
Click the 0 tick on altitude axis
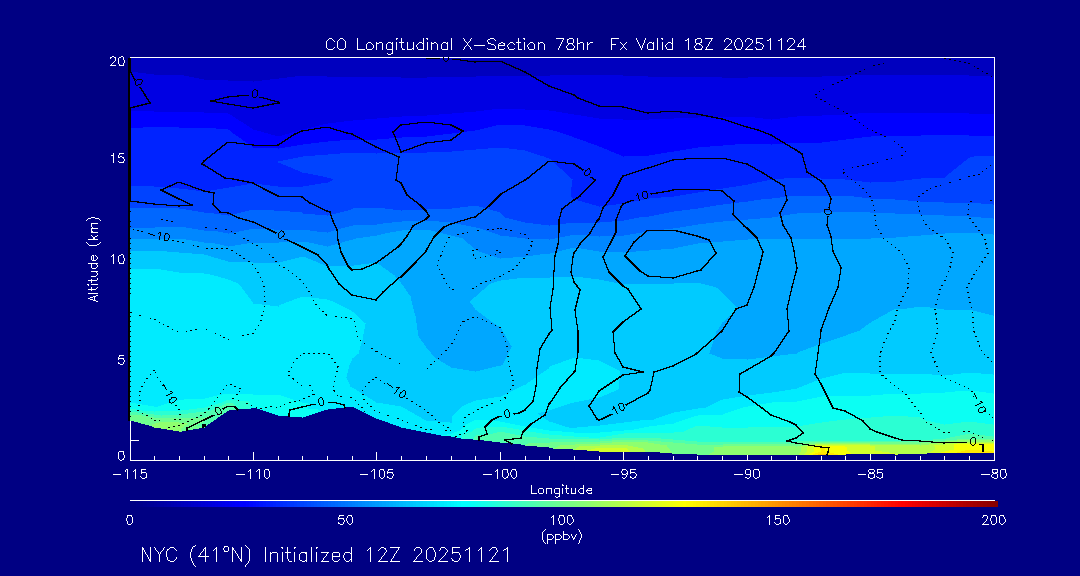click(121, 455)
